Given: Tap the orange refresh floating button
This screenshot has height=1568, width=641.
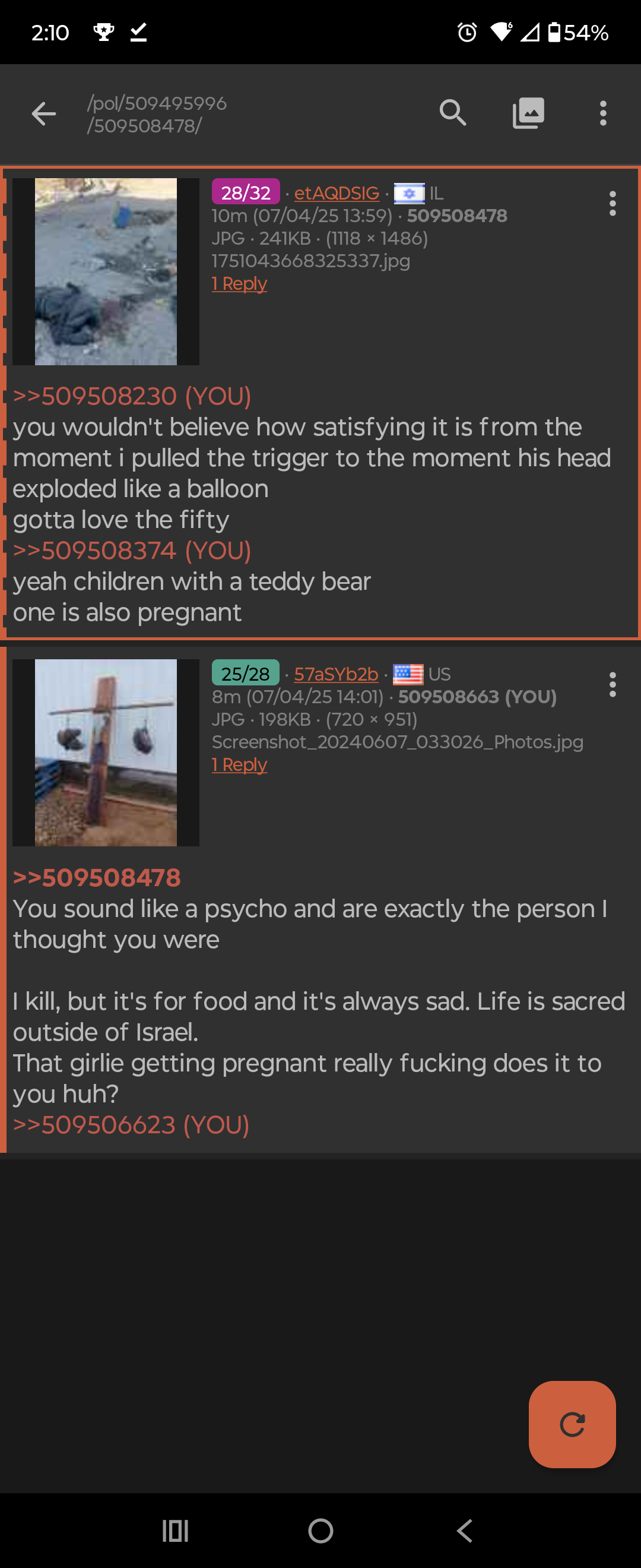Looking at the screenshot, I should (572, 1425).
